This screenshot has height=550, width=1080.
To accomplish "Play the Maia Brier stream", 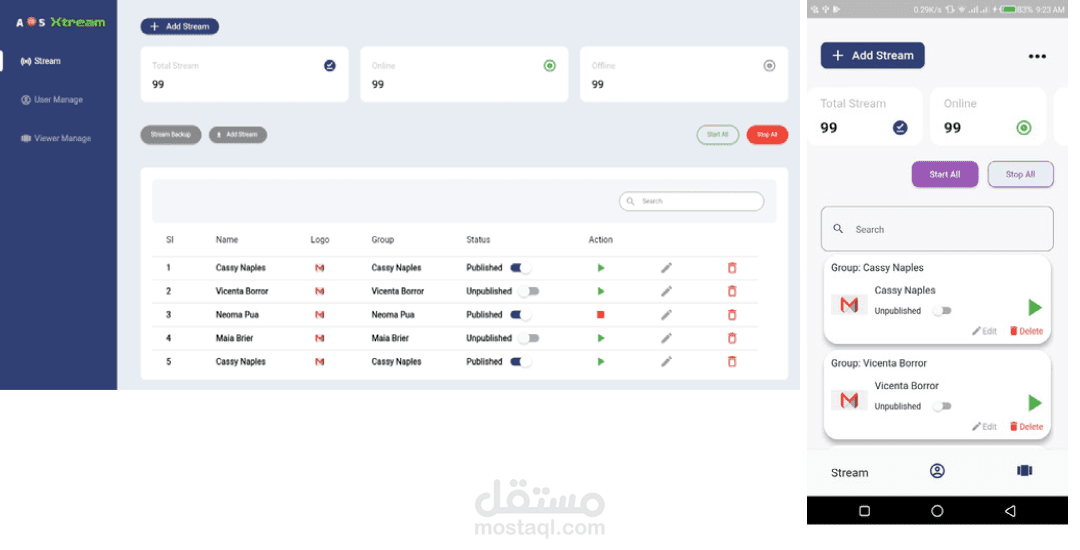I will [x=601, y=338].
